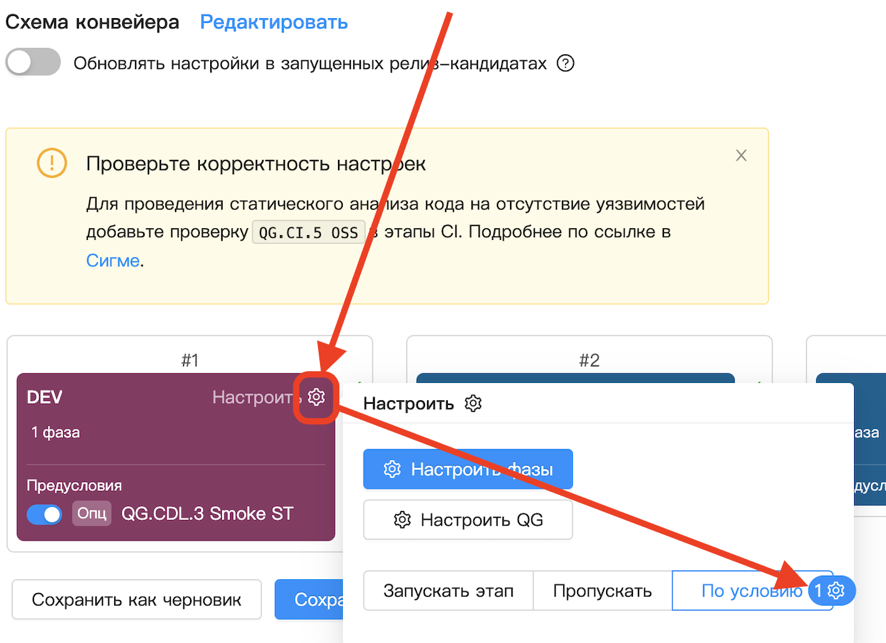Click the question mark help icon
Image resolution: width=886 pixels, height=643 pixels.
point(565,63)
